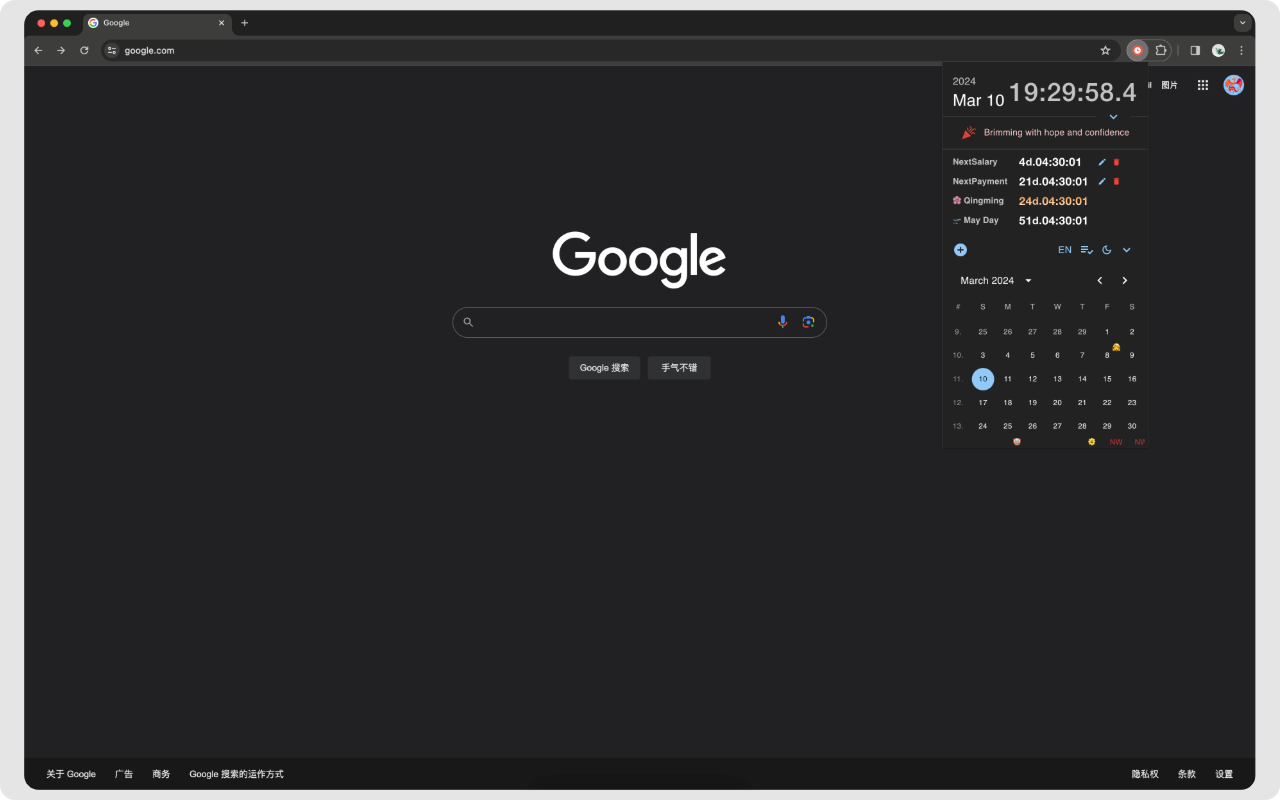
Task: Add a new countdown with plus icon
Action: (x=960, y=250)
